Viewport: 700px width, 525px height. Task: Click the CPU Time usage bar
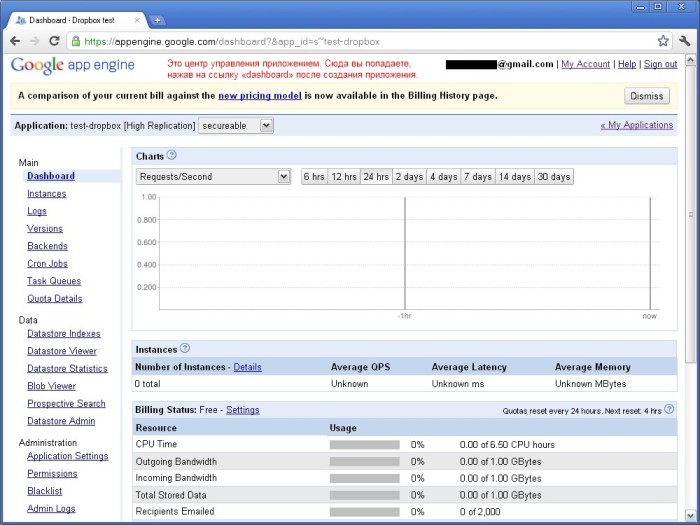(365, 445)
